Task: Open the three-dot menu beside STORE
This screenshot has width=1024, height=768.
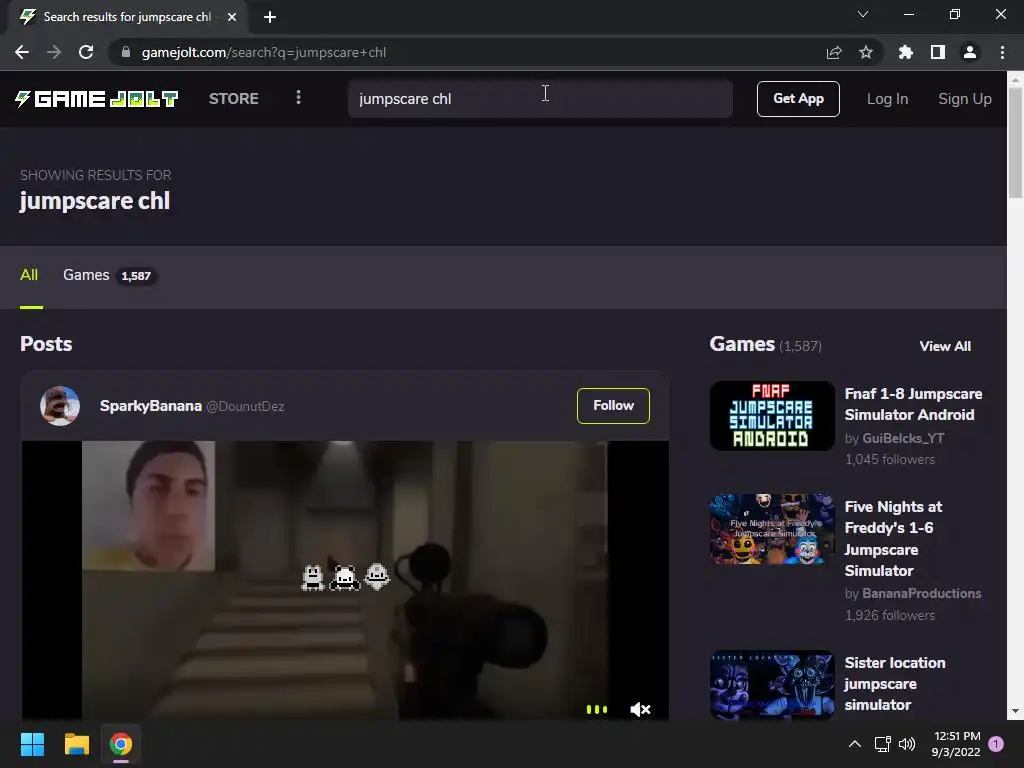Action: click(x=298, y=98)
